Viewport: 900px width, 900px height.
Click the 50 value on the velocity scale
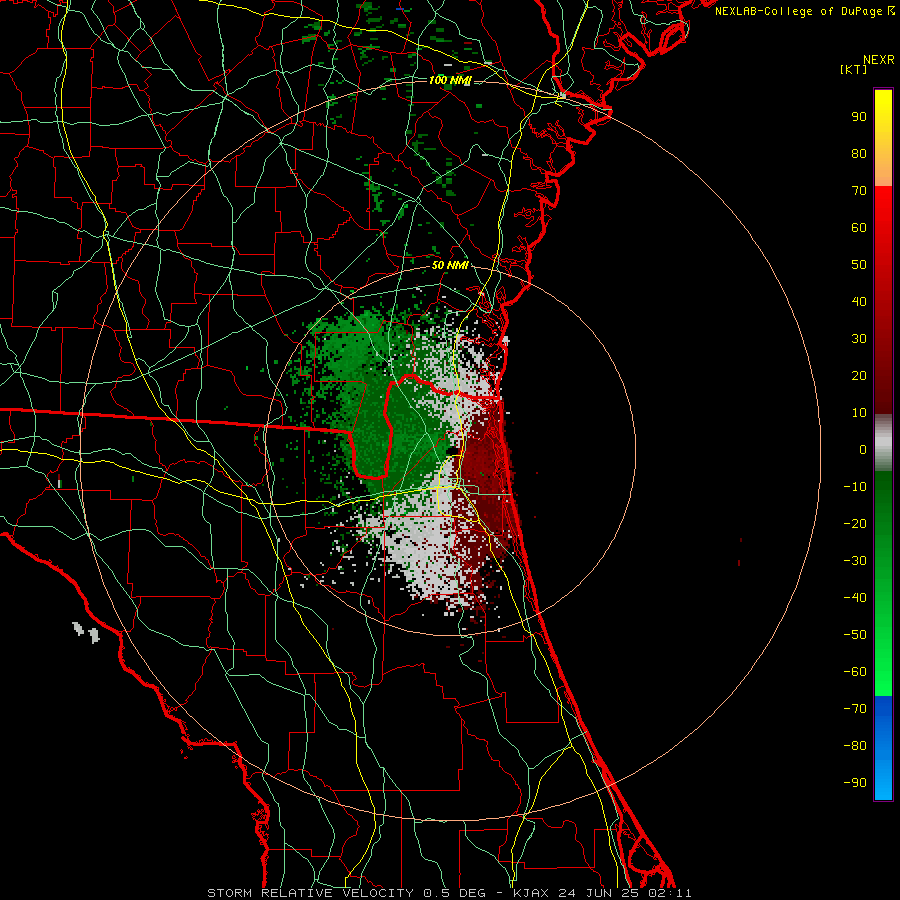859,265
